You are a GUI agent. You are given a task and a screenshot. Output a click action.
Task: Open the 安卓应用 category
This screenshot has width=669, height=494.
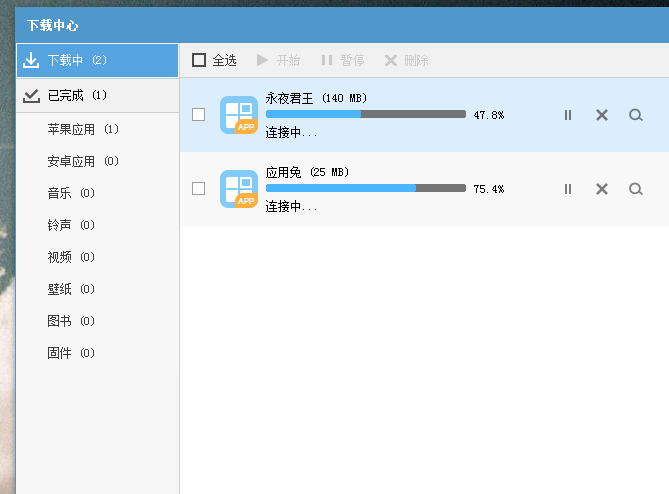(83, 161)
